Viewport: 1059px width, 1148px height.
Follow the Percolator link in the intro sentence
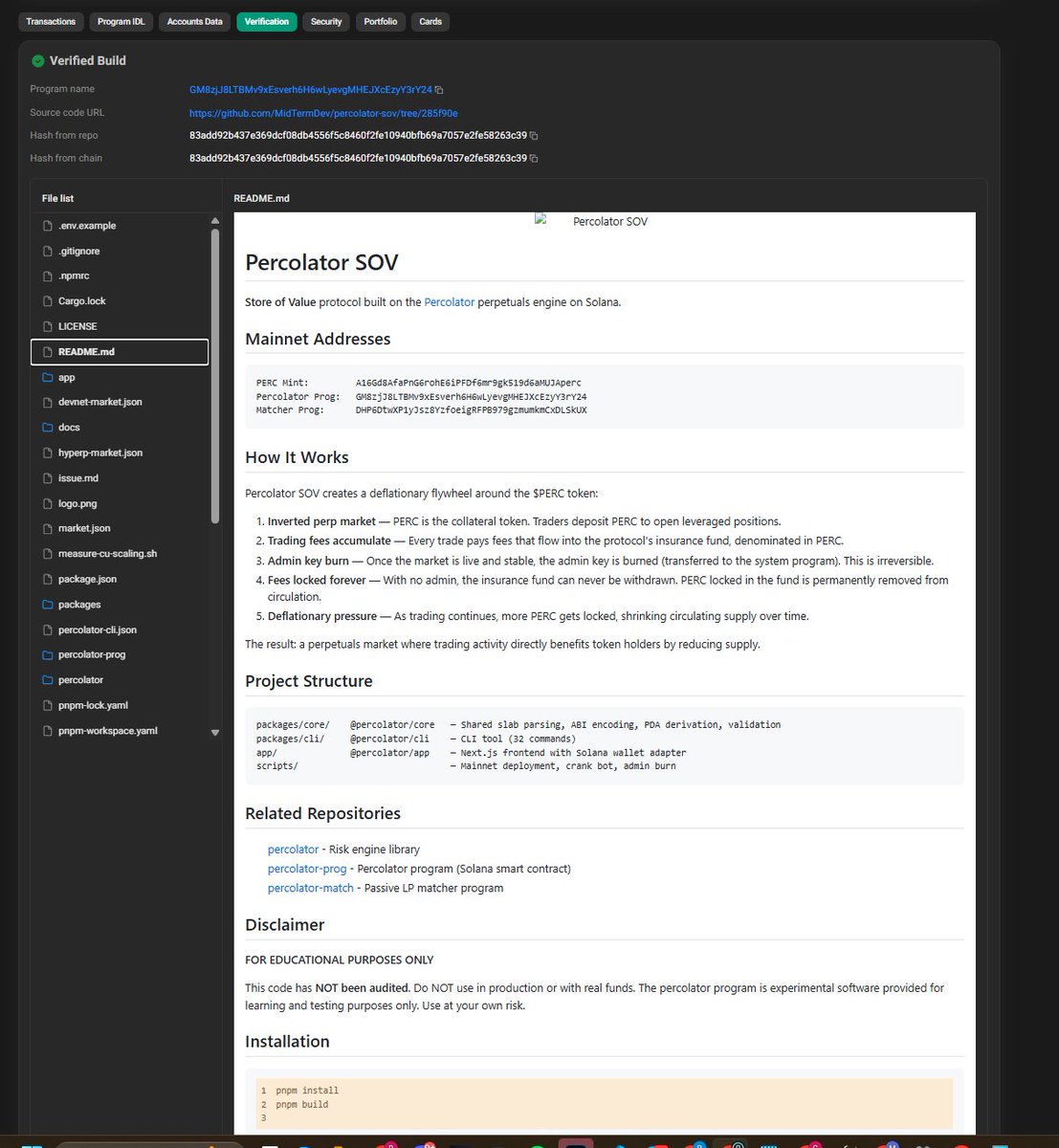click(x=449, y=302)
